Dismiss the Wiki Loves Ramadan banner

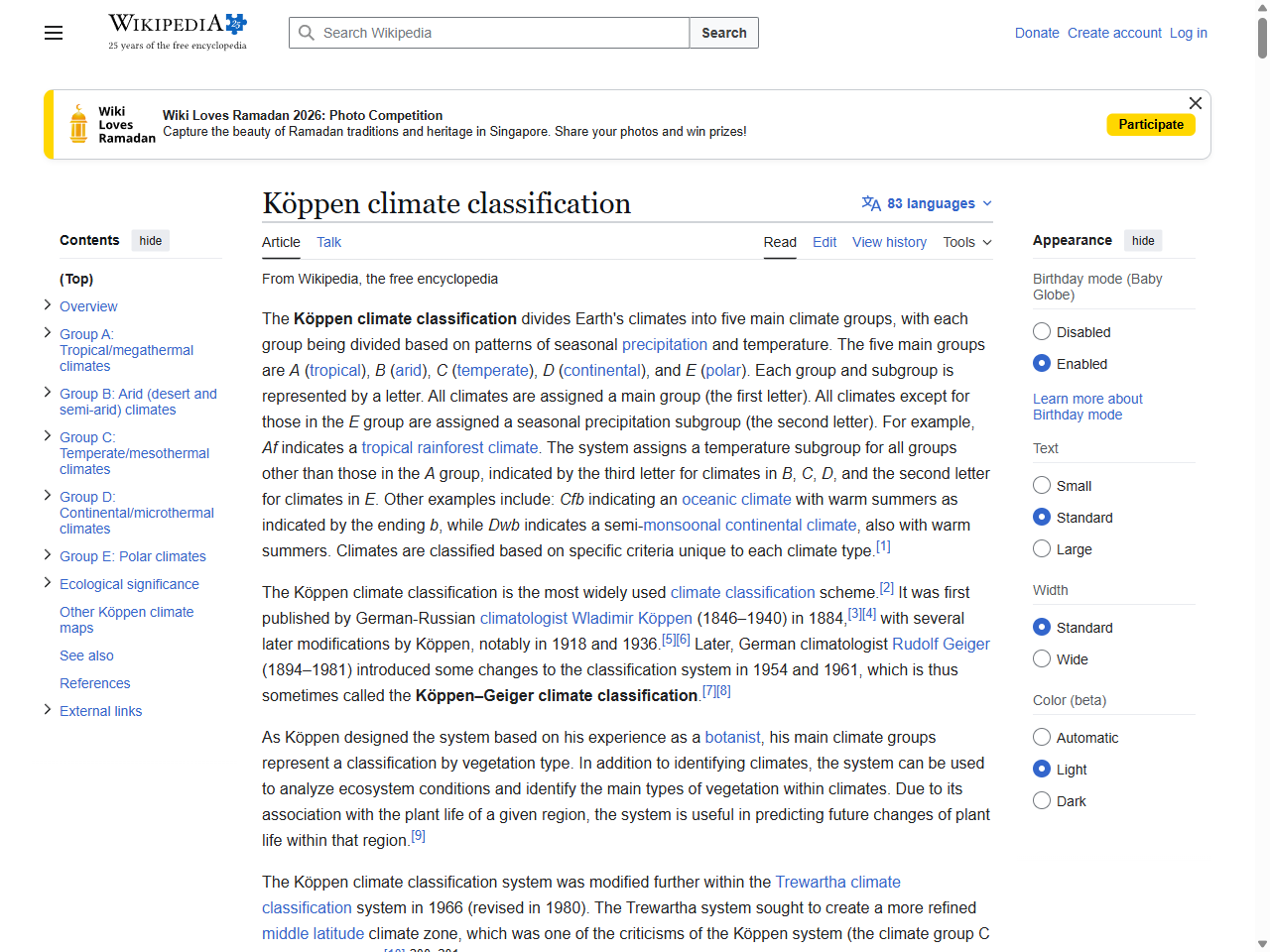click(x=1195, y=103)
